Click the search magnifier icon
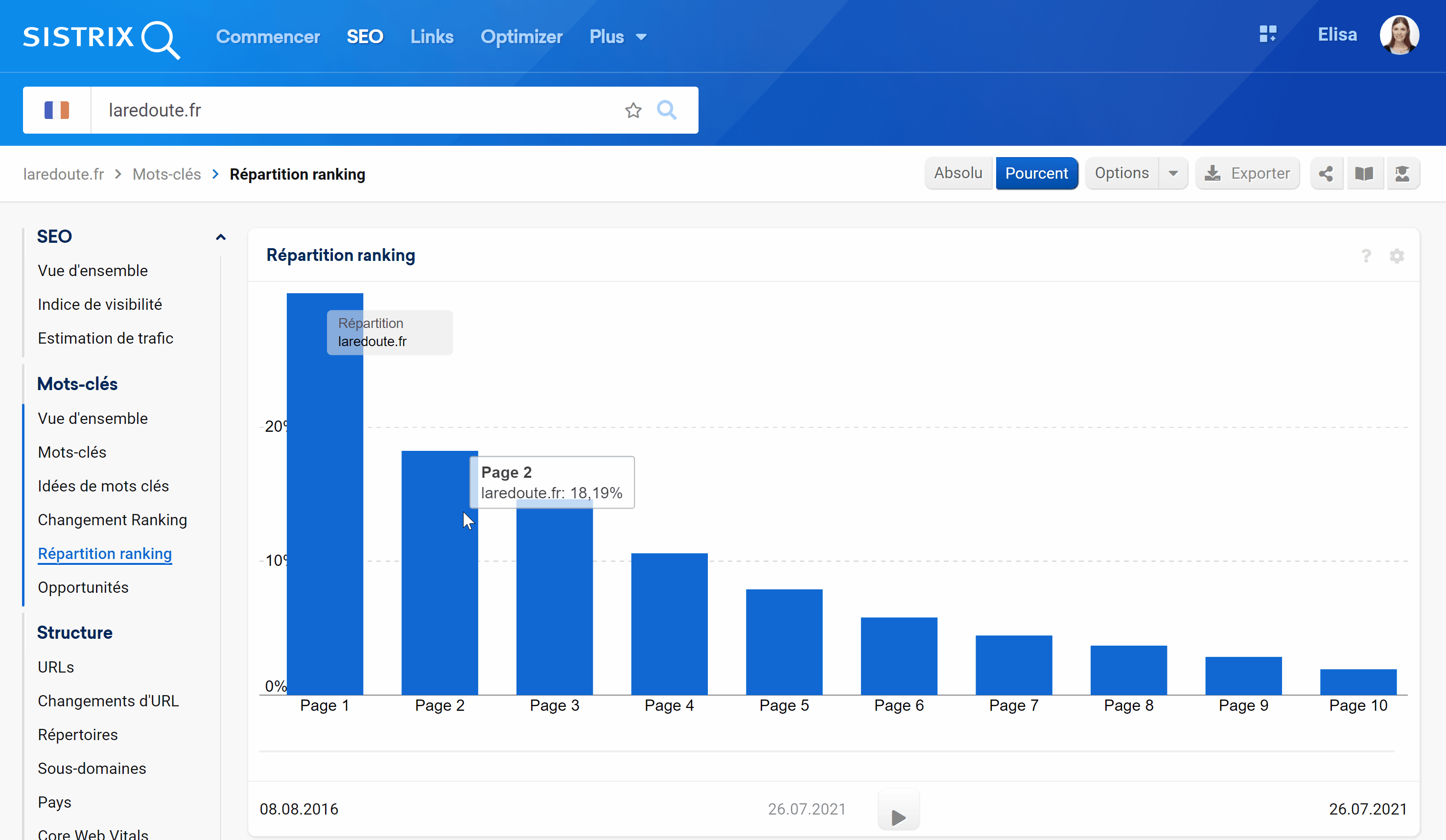The image size is (1446, 840). [667, 110]
